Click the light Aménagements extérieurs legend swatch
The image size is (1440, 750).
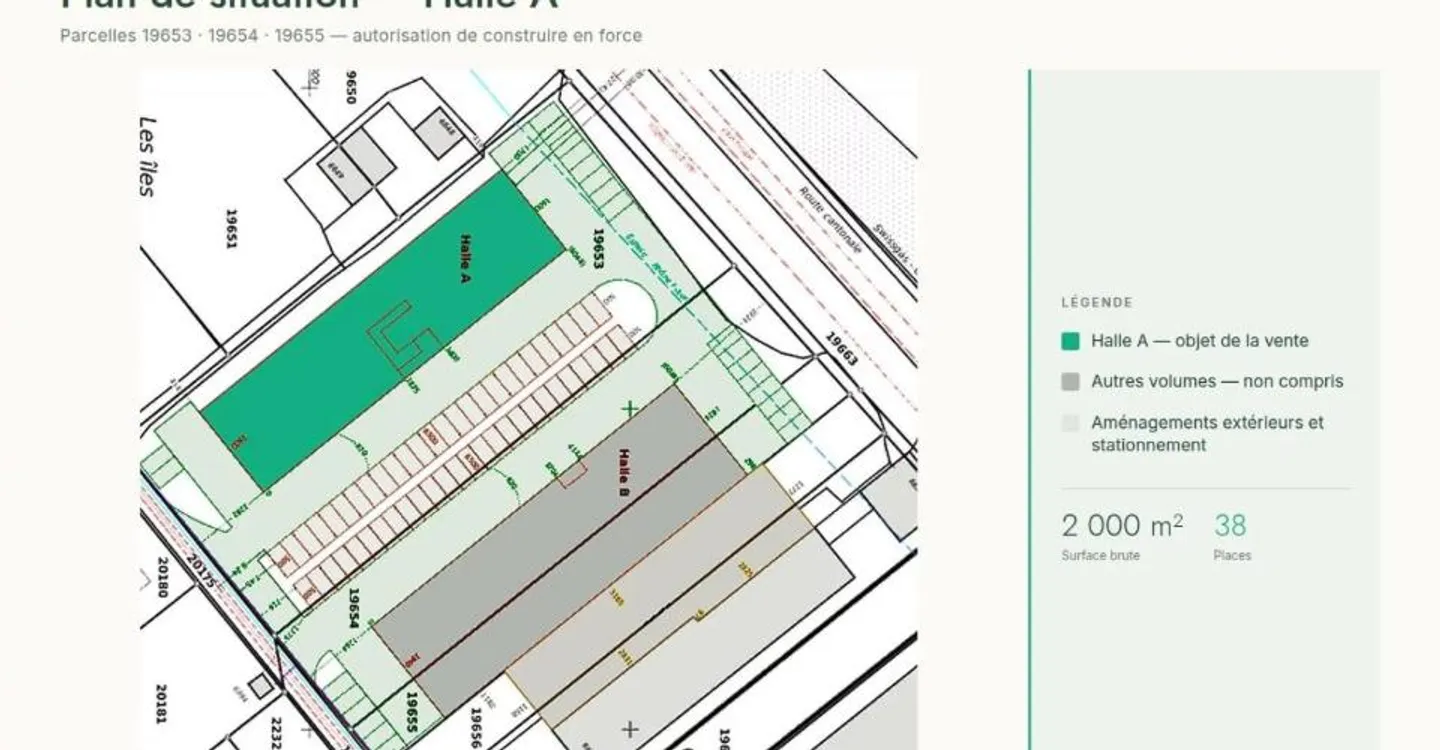(1071, 423)
